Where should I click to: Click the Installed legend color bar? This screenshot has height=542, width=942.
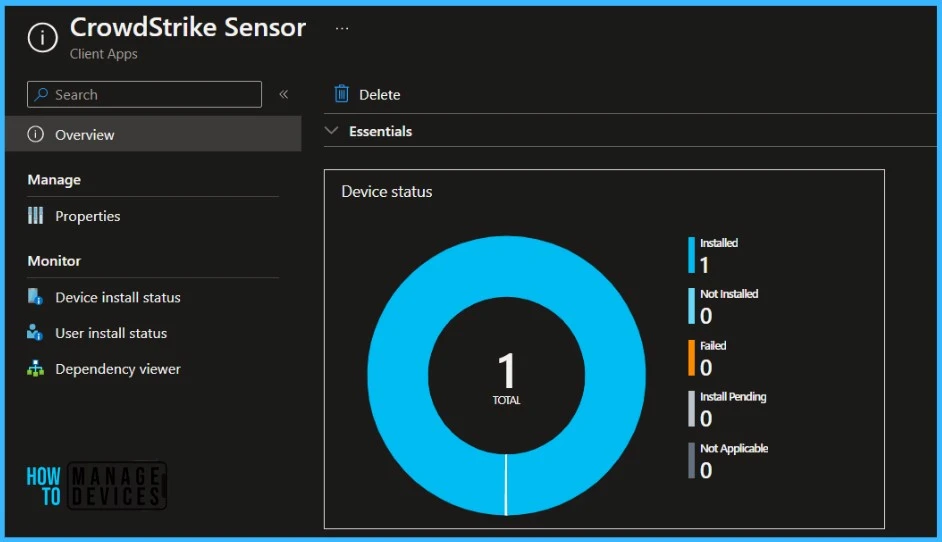click(691, 255)
